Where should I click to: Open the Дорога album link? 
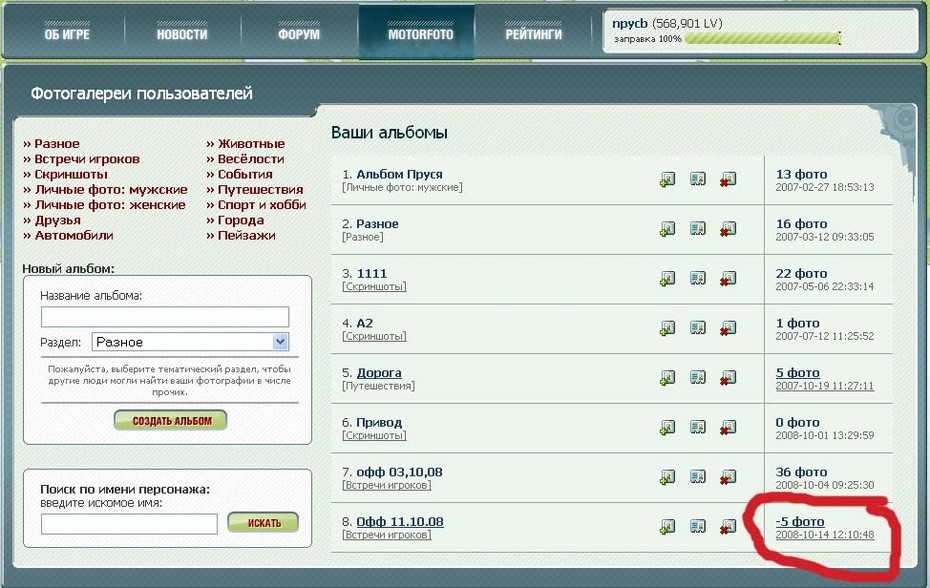tap(379, 373)
